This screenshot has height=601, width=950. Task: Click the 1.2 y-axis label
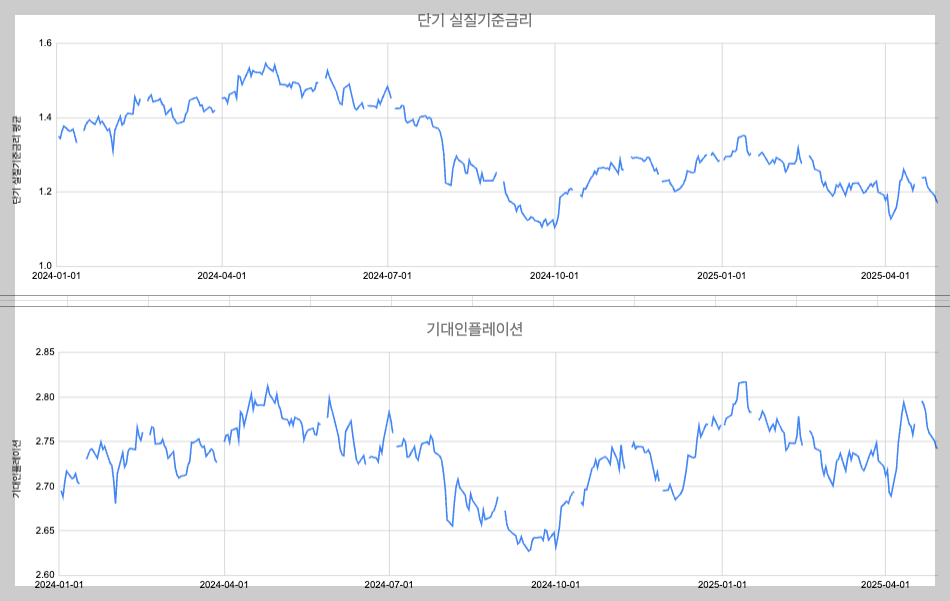tap(45, 191)
